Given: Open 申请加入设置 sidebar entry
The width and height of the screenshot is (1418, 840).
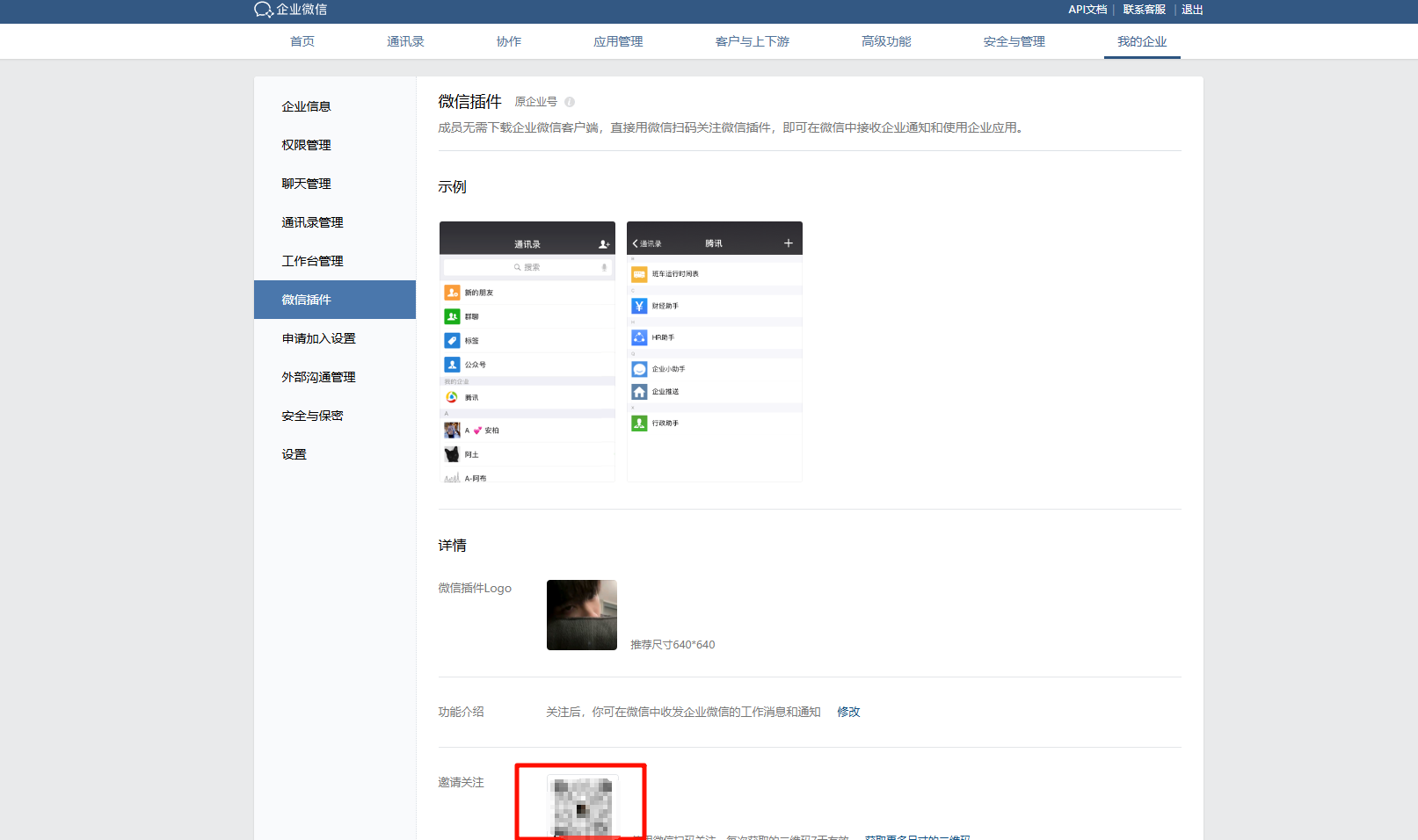Looking at the screenshot, I should pyautogui.click(x=318, y=338).
